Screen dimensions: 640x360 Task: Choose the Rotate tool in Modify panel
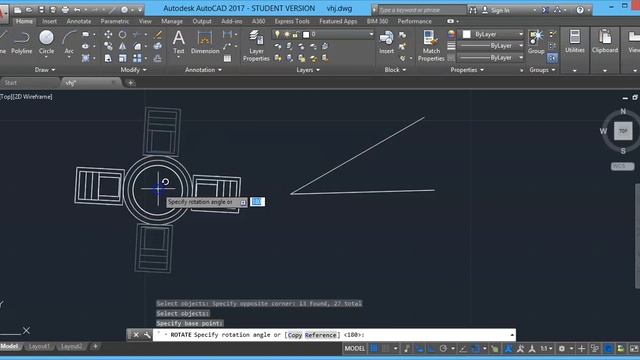coord(122,35)
